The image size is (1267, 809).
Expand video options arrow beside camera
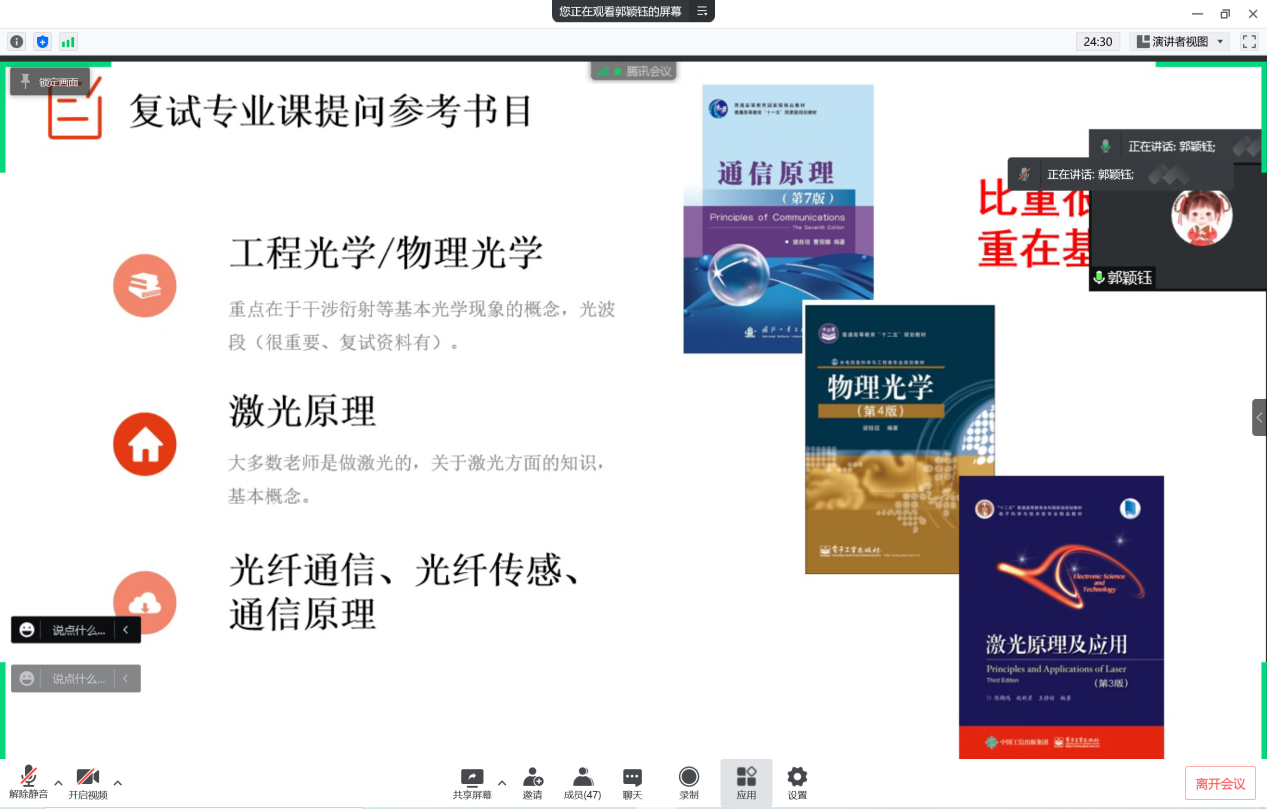(118, 782)
